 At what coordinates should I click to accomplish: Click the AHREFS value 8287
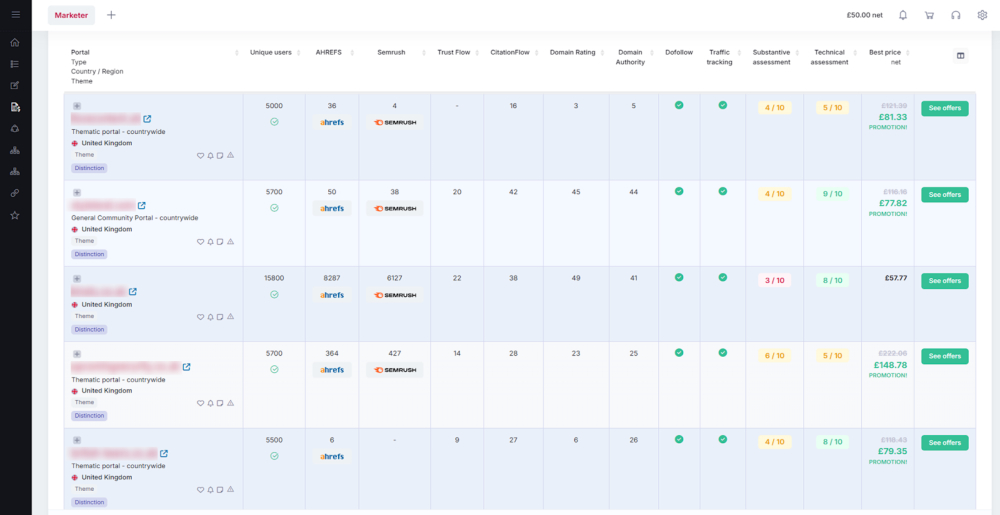coord(332,278)
